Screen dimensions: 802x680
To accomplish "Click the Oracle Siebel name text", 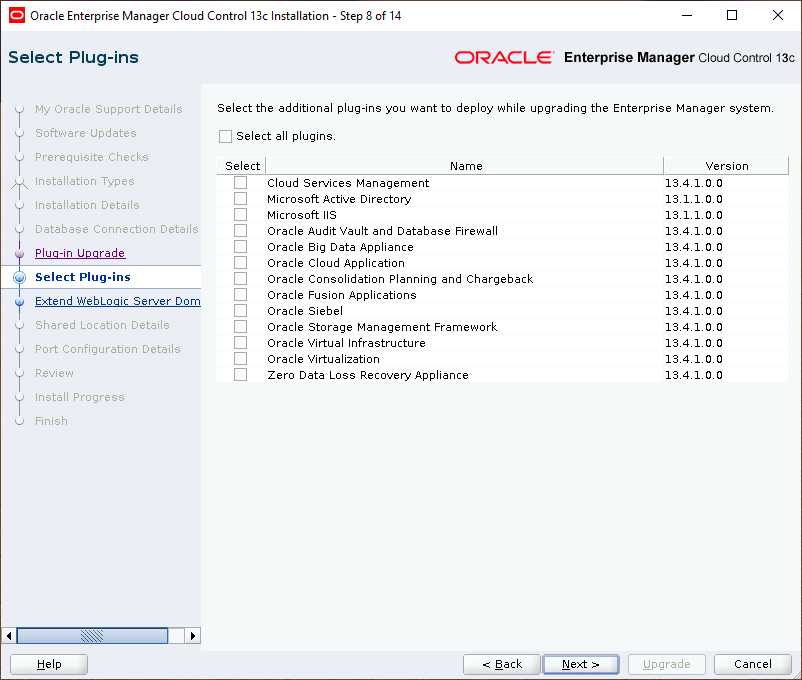I will tap(305, 311).
